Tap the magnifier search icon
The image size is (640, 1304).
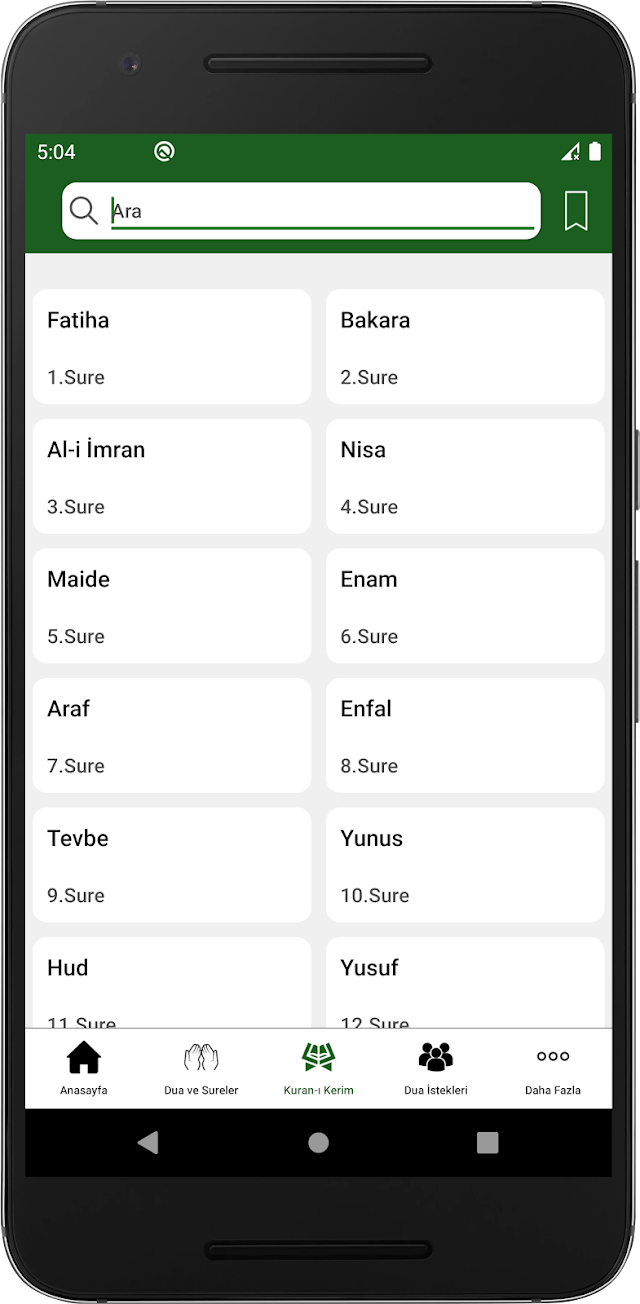pos(84,210)
